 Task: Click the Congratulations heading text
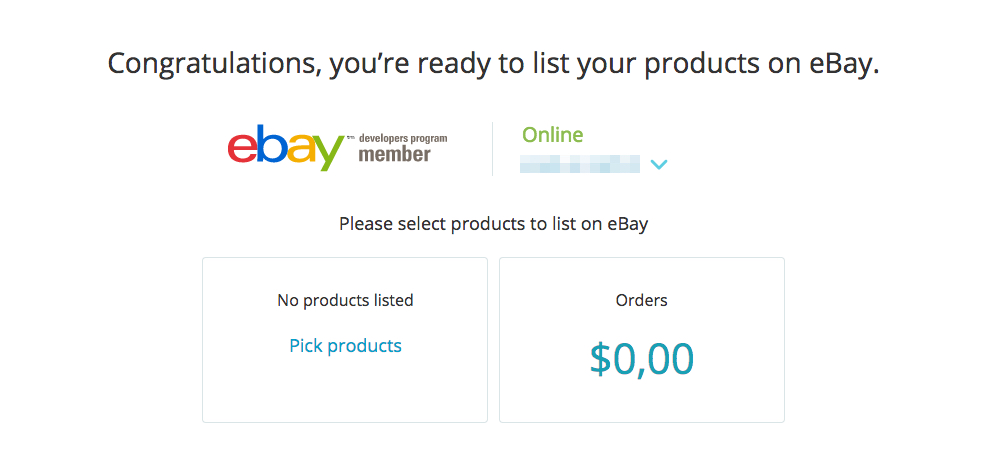pos(493,65)
